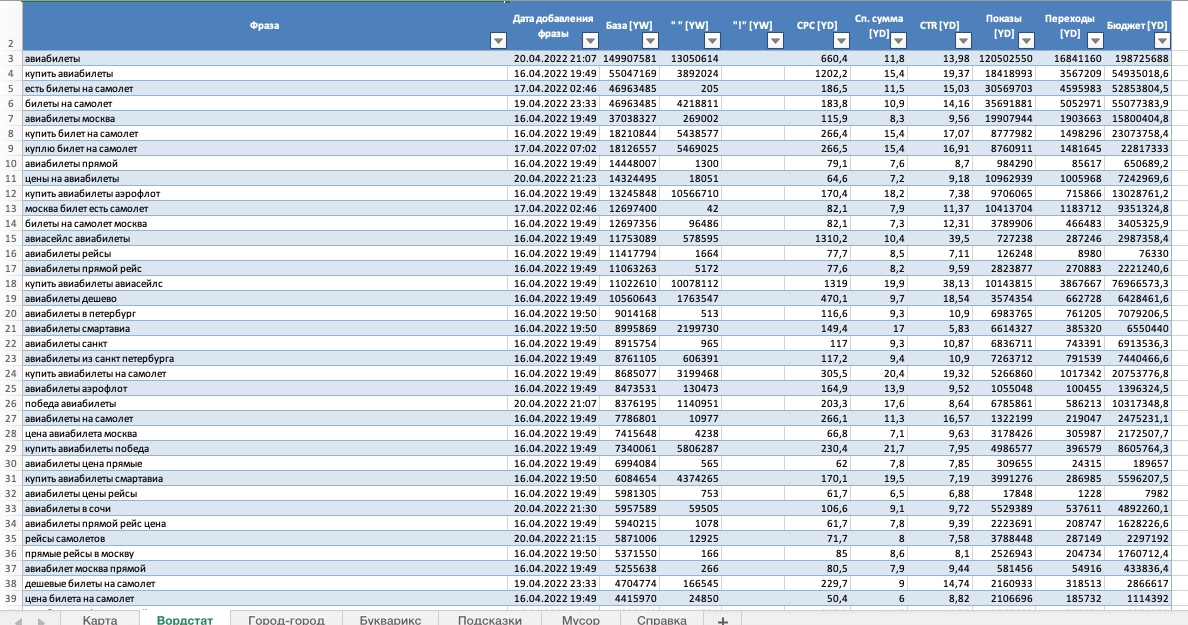The height and width of the screenshot is (625, 1188).
Task: Select row 20 header
Action: (x=11, y=314)
